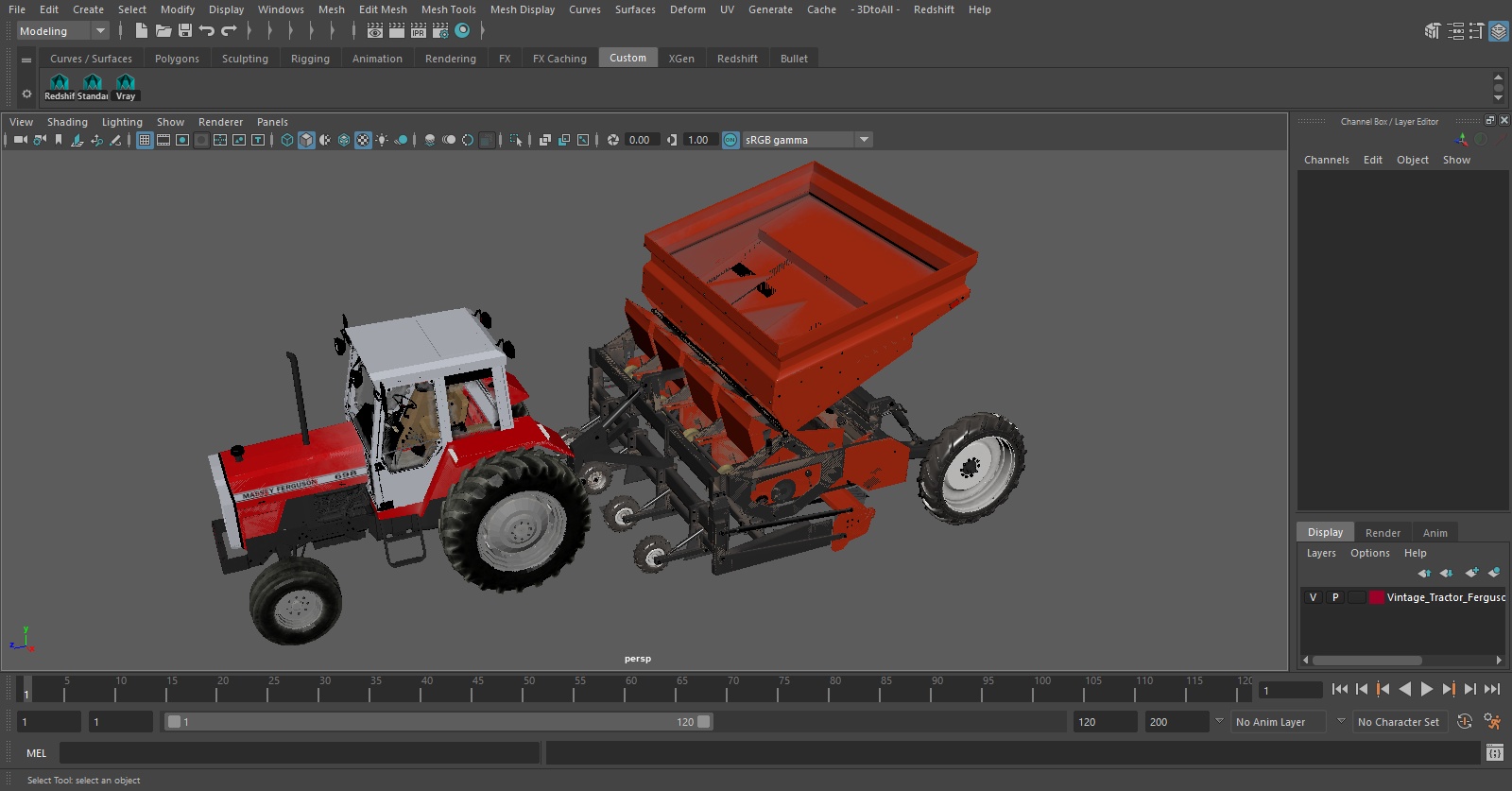Open the Render View window icon
The height and width of the screenshot is (791, 1512).
pos(375,31)
